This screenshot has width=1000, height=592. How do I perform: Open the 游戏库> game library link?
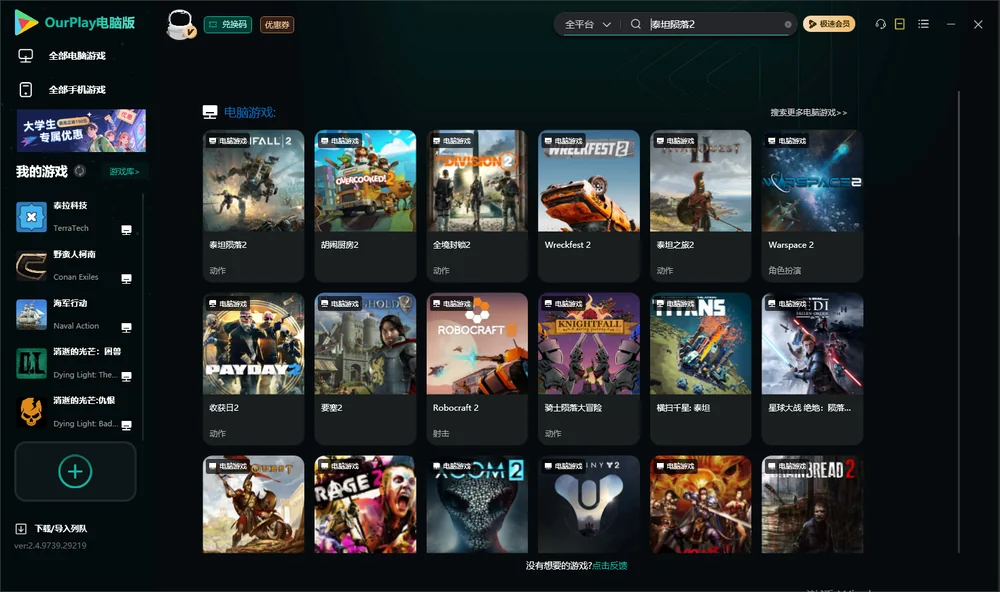point(124,172)
